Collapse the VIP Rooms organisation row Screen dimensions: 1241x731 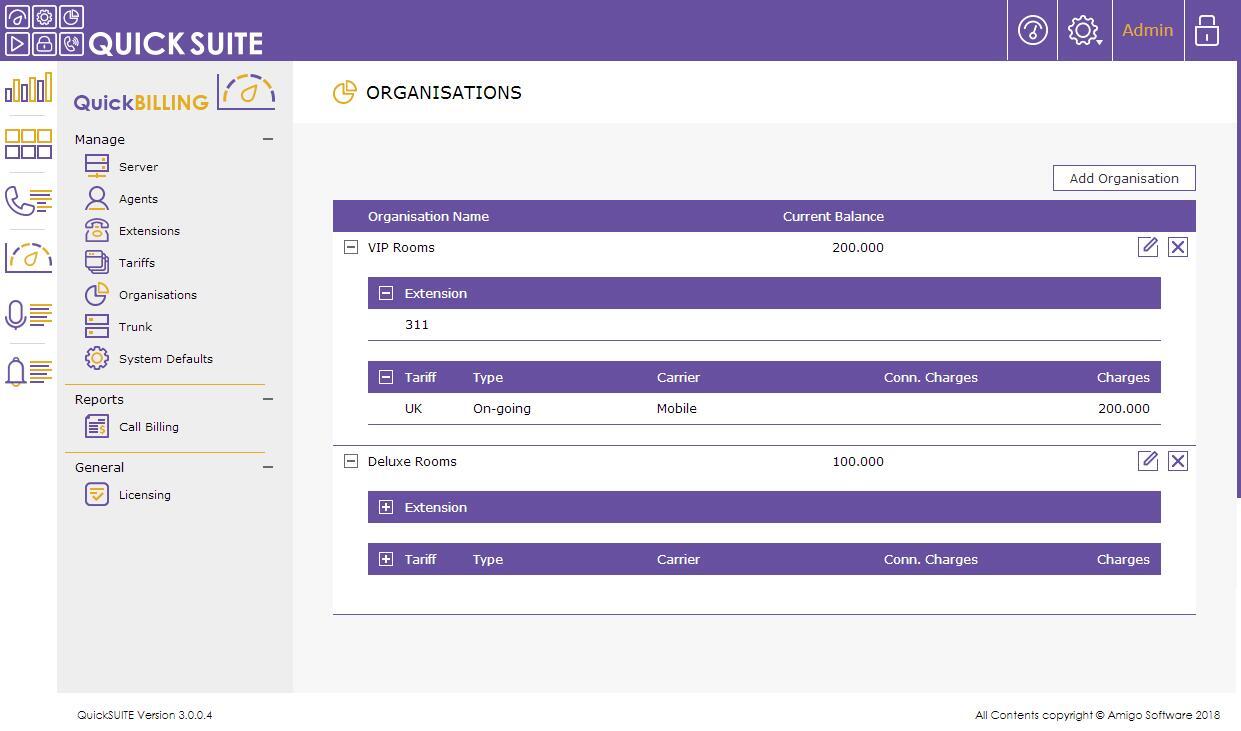351,247
